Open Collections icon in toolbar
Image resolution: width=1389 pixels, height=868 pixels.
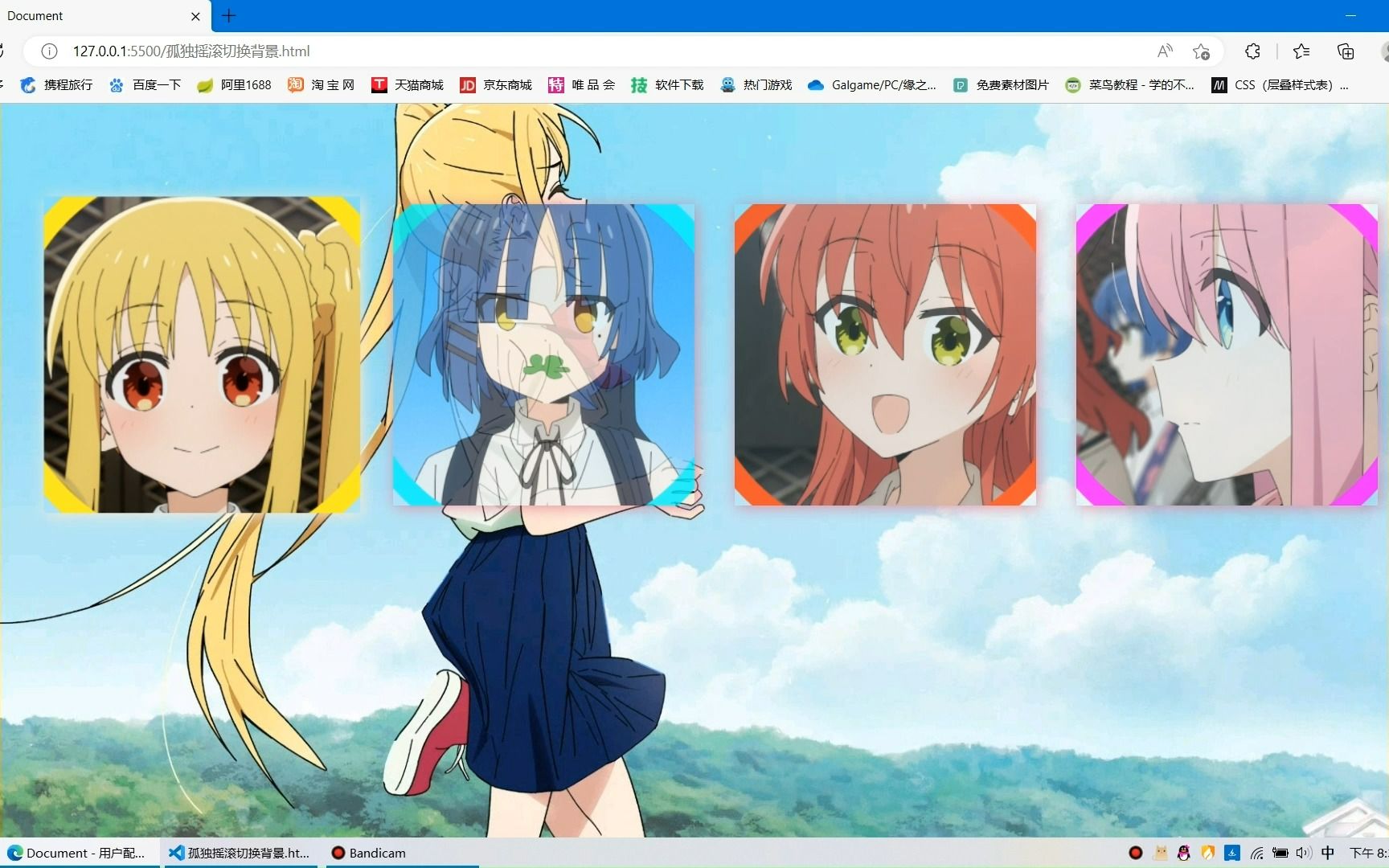pyautogui.click(x=1346, y=51)
